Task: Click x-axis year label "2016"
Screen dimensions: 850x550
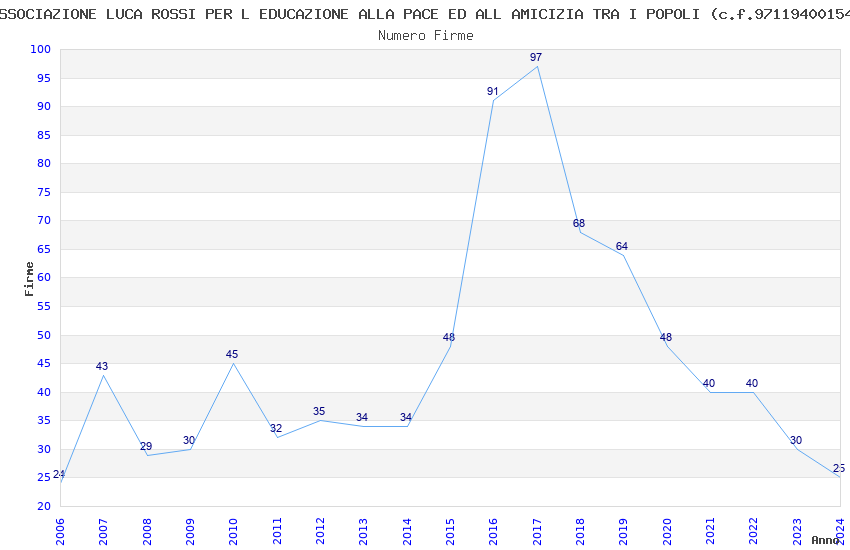Action: click(493, 532)
